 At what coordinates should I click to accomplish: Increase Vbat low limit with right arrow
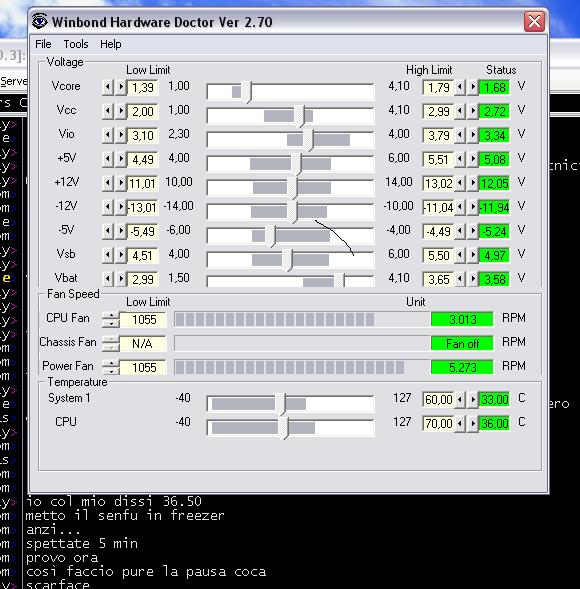[x=120, y=280]
